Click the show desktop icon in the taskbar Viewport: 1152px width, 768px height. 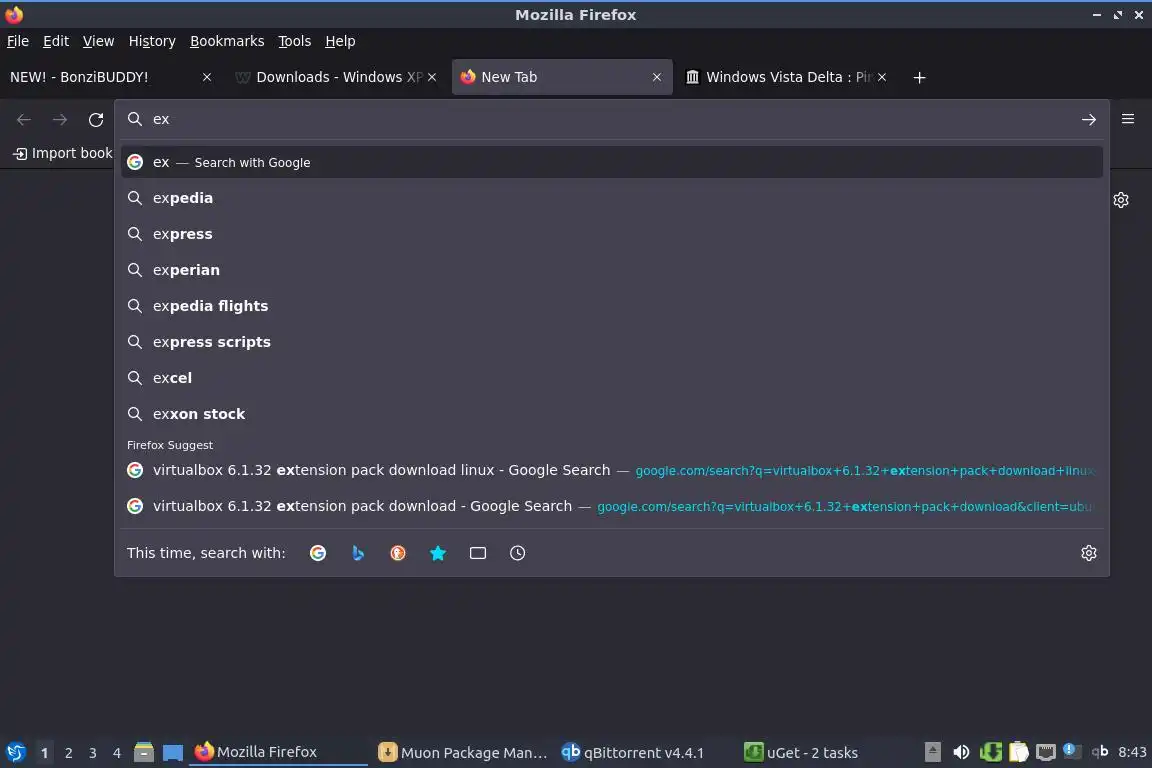tap(173, 753)
